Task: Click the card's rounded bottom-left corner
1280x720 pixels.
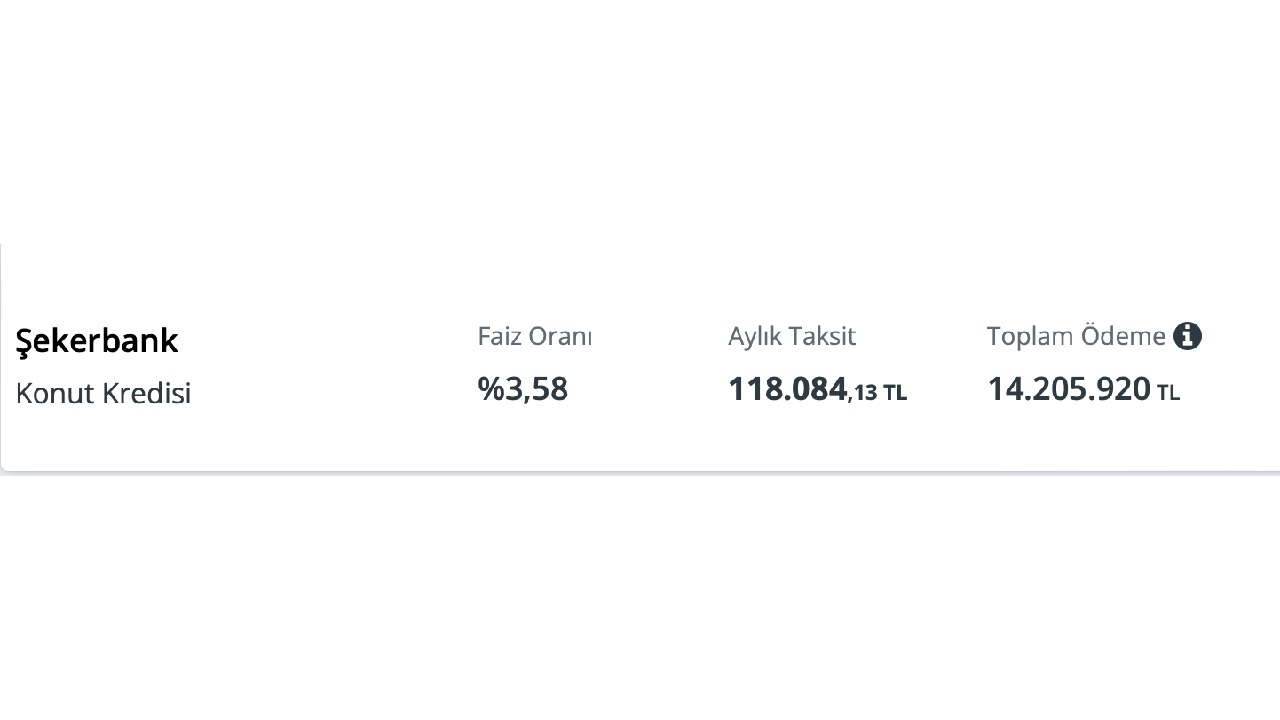Action: [x=6, y=465]
